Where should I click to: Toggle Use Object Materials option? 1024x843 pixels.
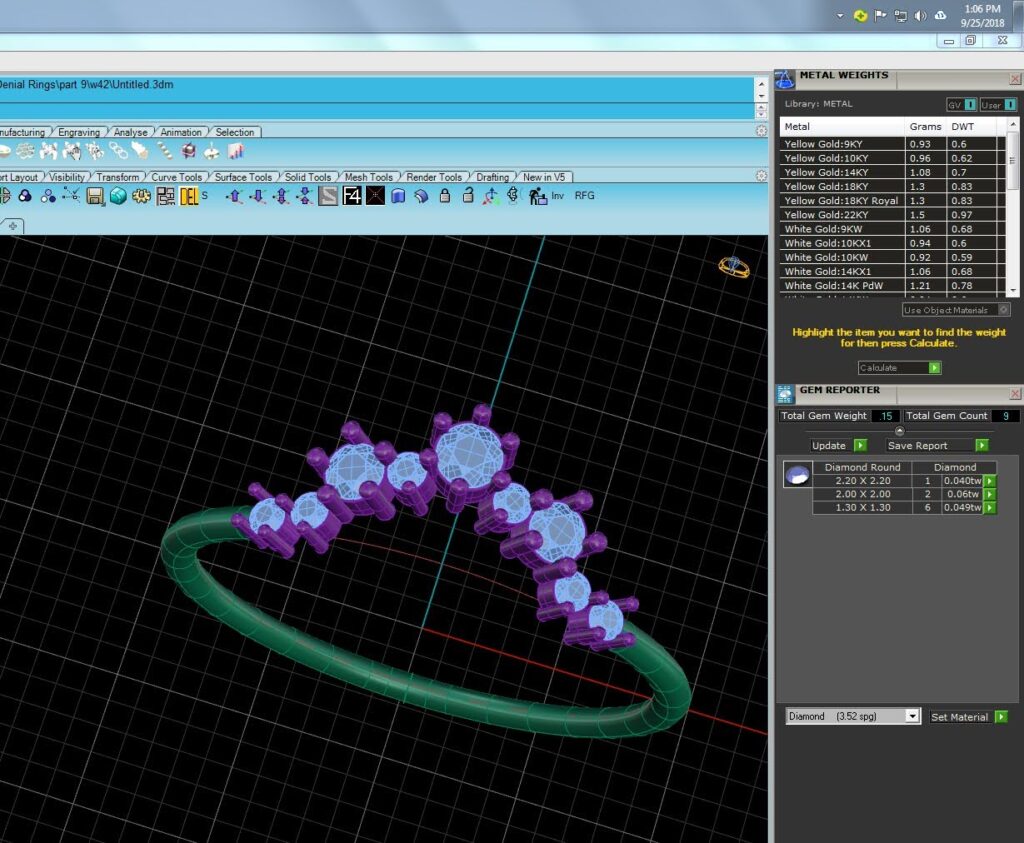tap(956, 310)
